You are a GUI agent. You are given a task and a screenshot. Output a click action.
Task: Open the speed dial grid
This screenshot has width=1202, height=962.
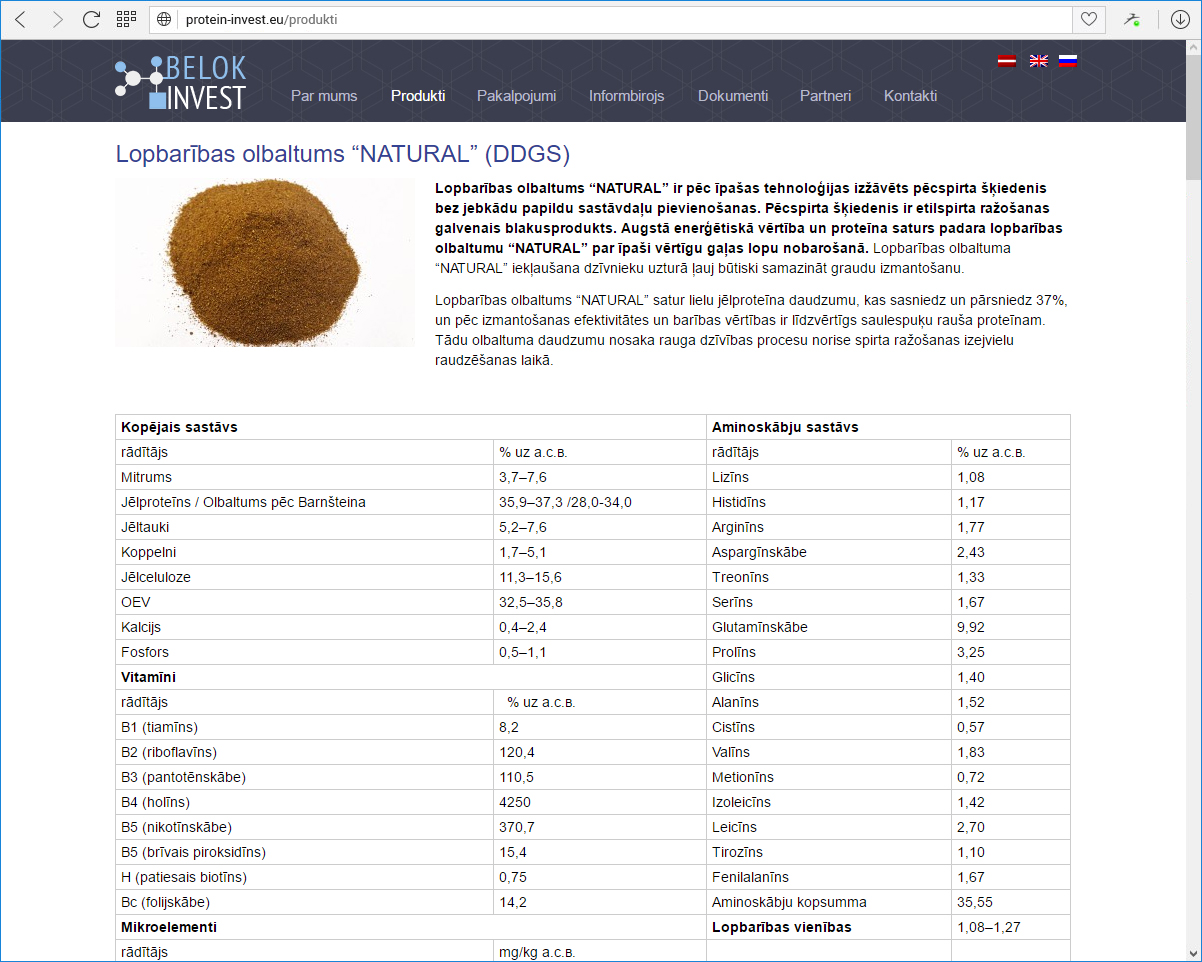126,19
